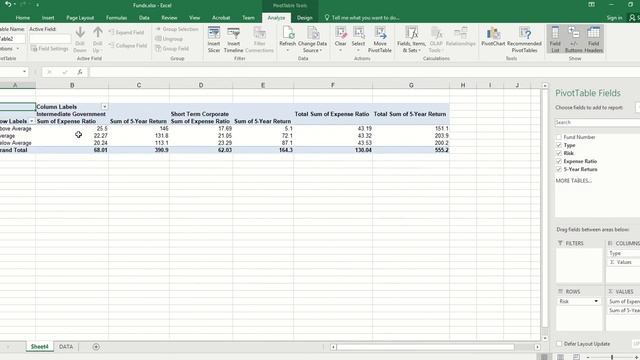Click Collapse Field button
640x360 pixels.
tap(127, 45)
